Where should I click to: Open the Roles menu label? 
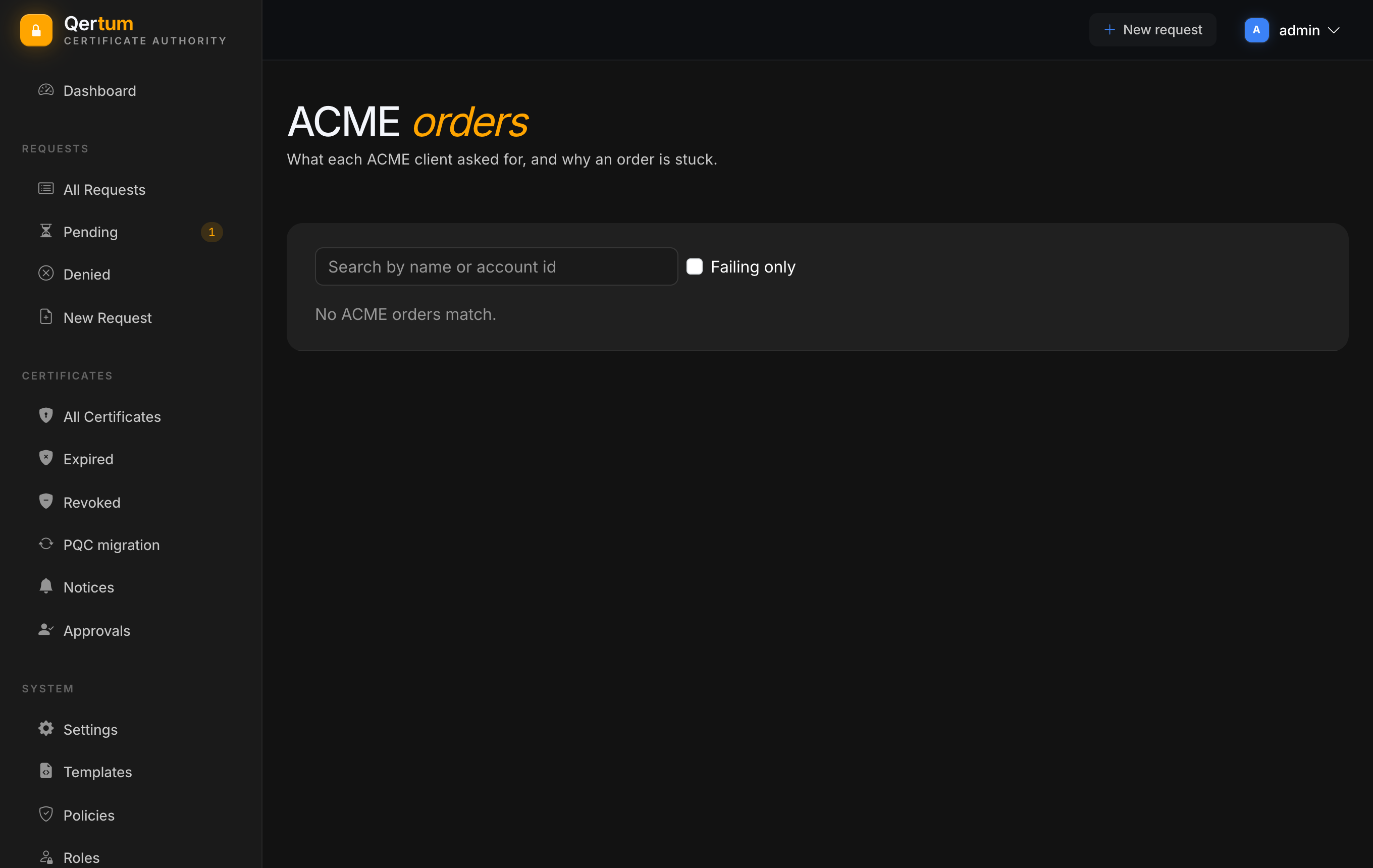coord(82,858)
